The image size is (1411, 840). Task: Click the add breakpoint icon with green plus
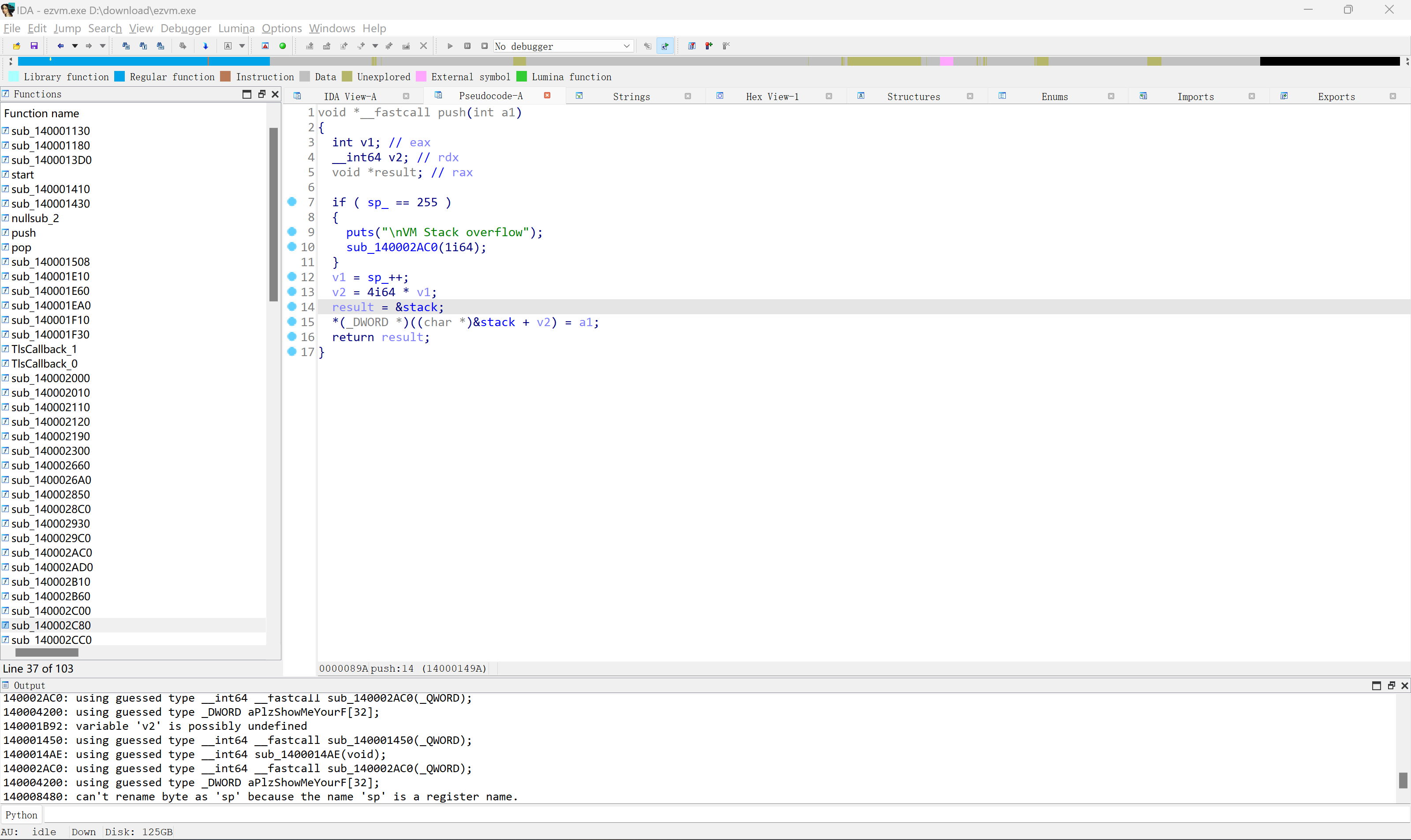(x=709, y=46)
